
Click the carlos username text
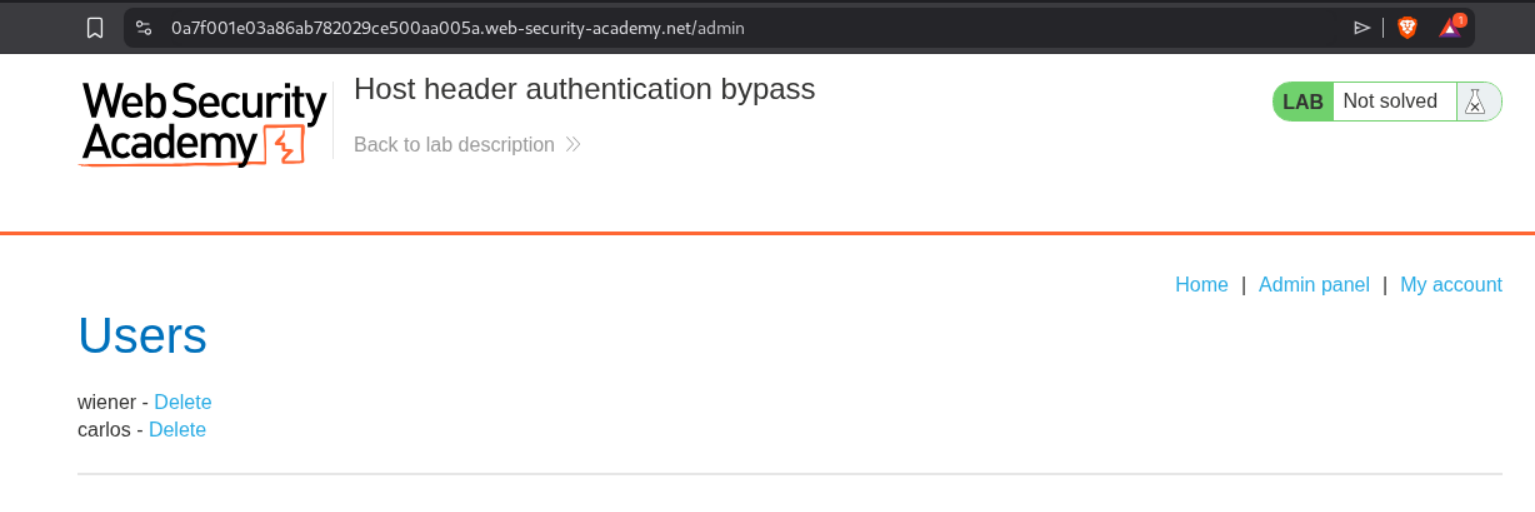pyautogui.click(x=104, y=430)
